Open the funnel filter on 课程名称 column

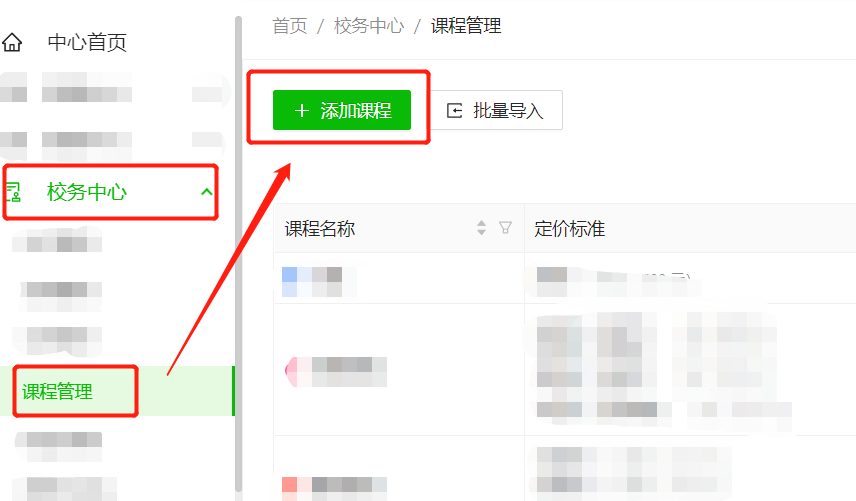[x=506, y=228]
